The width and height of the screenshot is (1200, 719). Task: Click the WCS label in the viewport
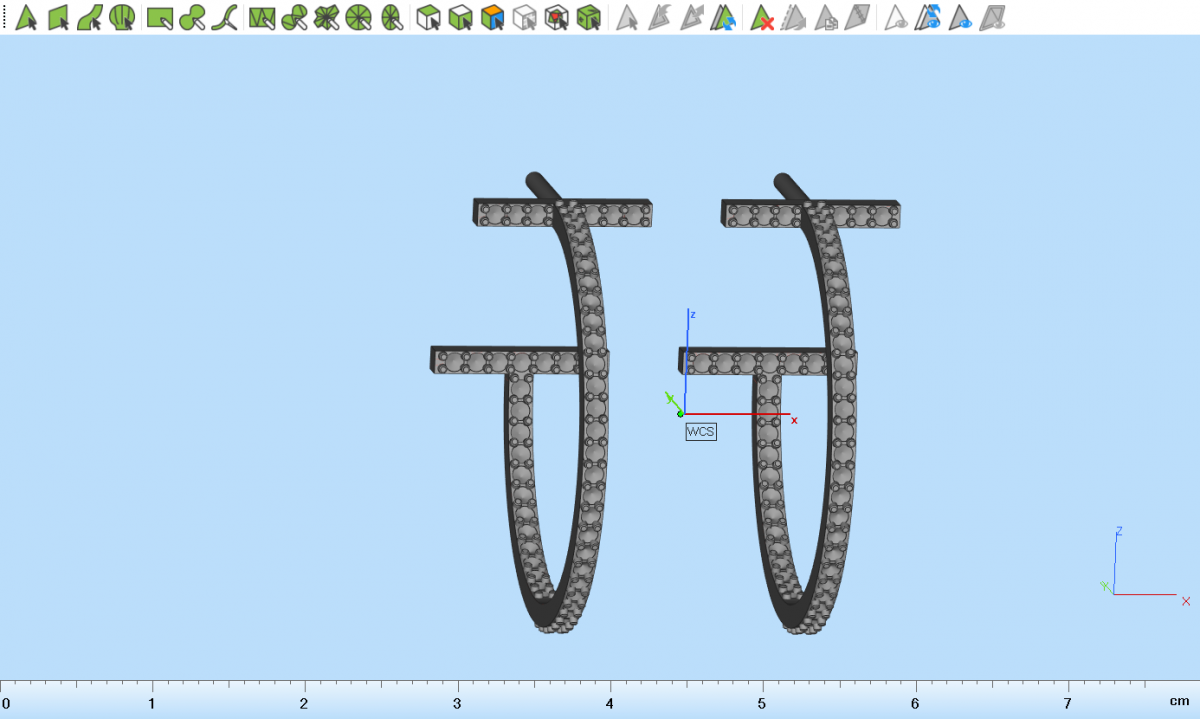[700, 432]
